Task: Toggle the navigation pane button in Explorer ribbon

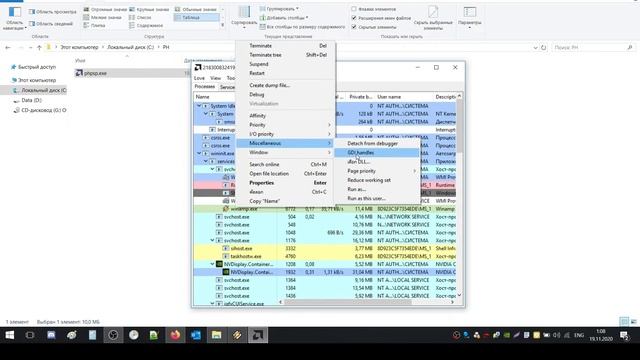Action: [x=14, y=18]
